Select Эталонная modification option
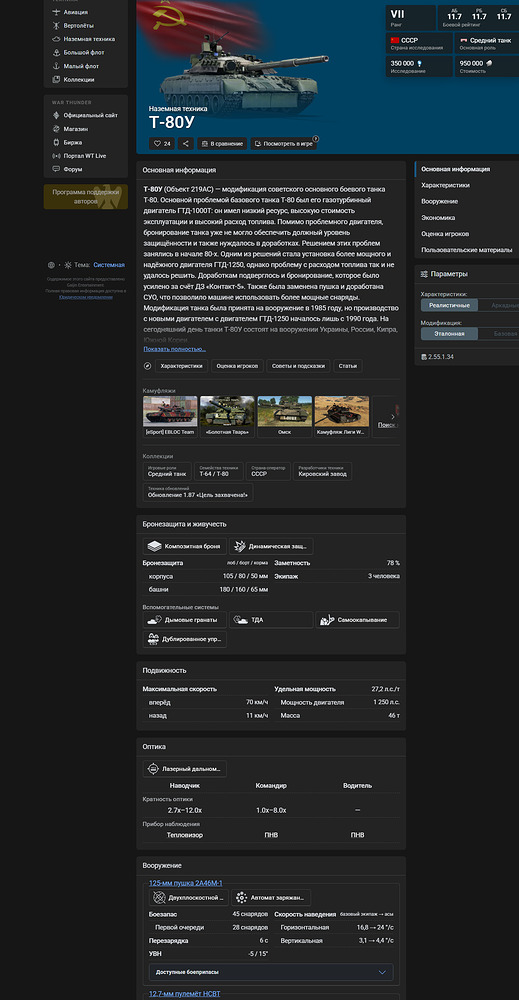The height and width of the screenshot is (1000, 519). 449,334
